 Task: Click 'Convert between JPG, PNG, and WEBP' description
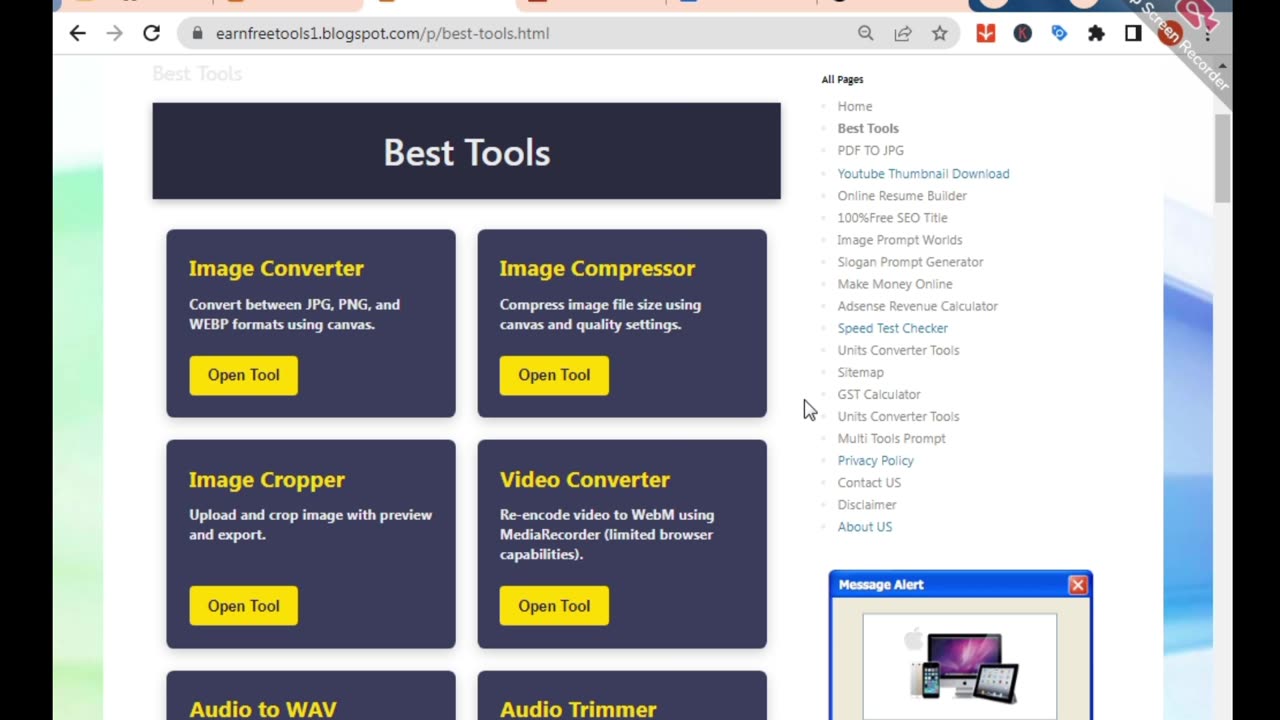pyautogui.click(x=294, y=314)
